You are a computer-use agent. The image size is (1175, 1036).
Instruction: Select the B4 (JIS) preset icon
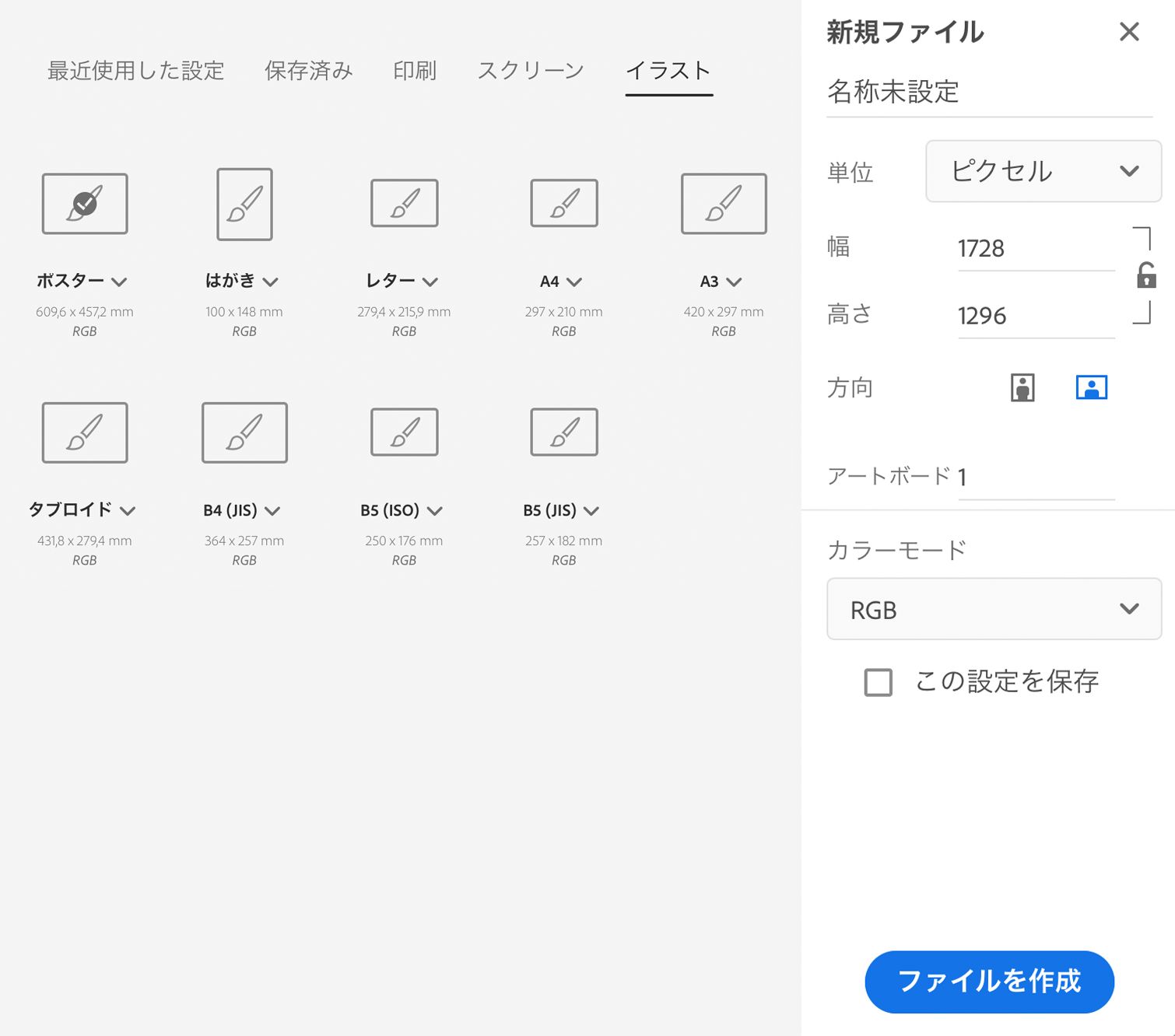pos(244,432)
